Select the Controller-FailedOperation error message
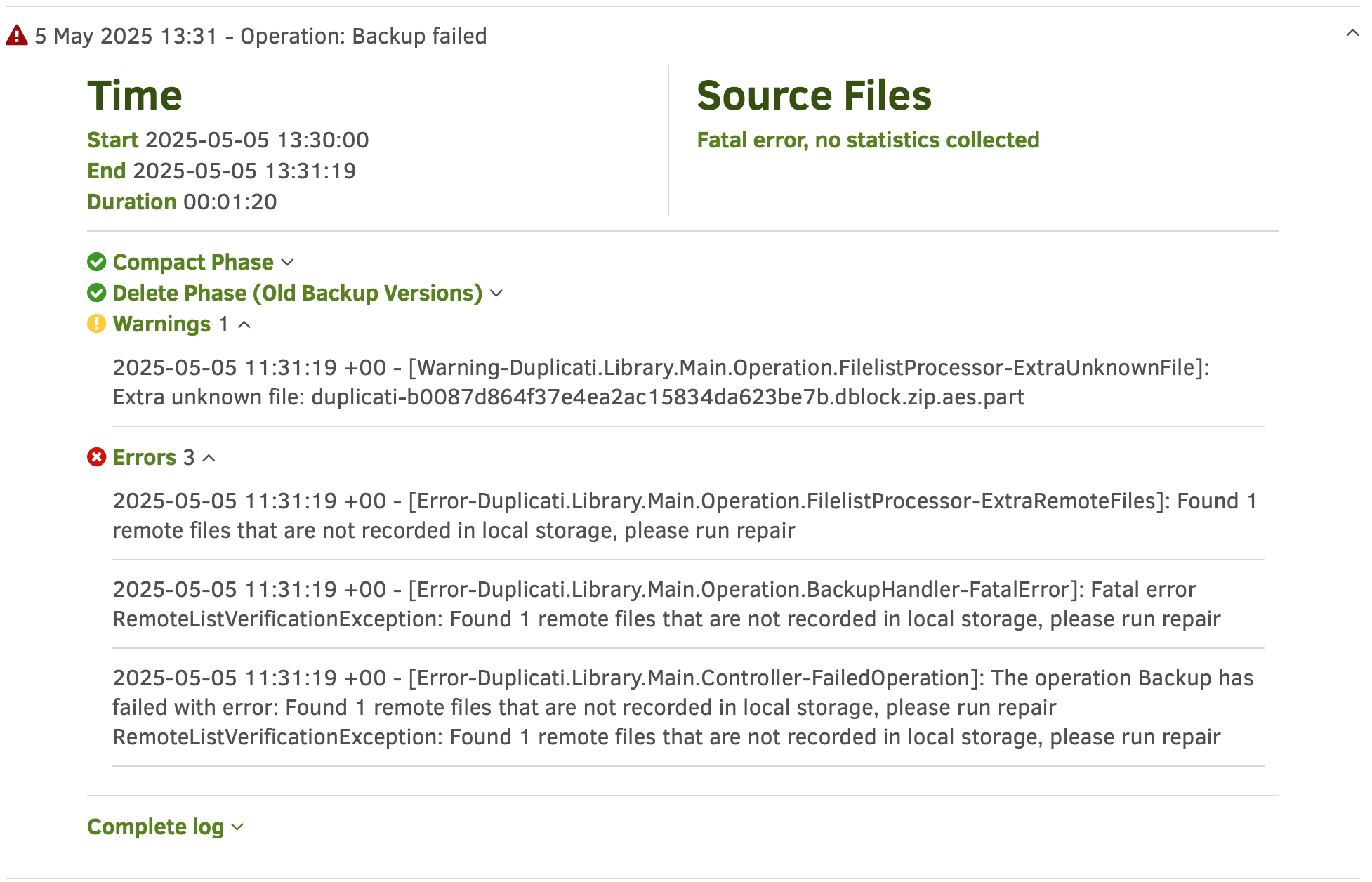 click(x=683, y=707)
